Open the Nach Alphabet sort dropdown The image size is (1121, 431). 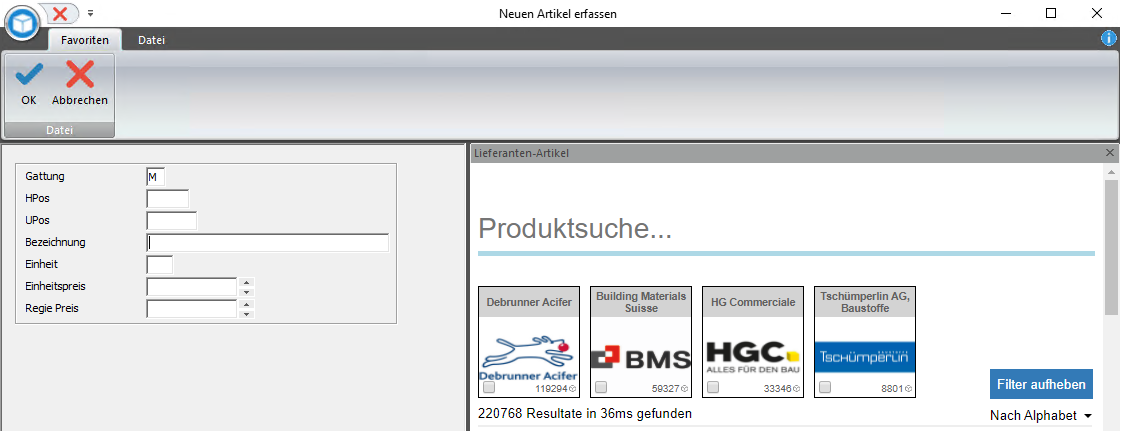click(1042, 416)
